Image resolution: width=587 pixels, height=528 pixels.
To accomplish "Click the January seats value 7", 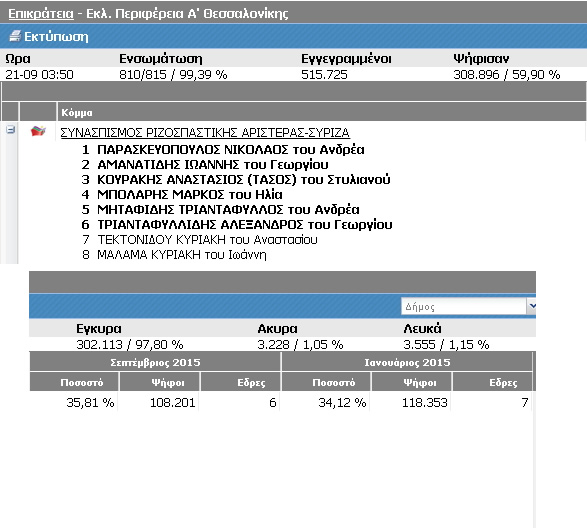I will coord(524,403).
